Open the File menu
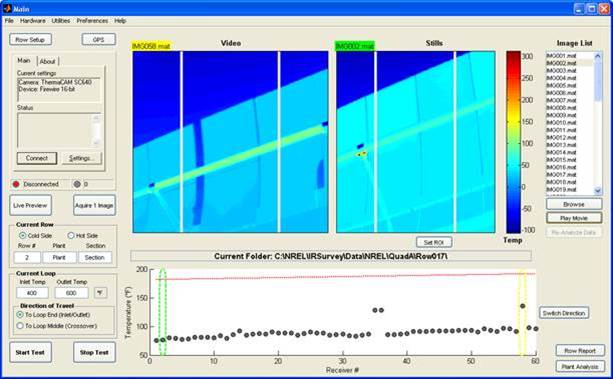The height and width of the screenshot is (379, 613). (x=9, y=21)
